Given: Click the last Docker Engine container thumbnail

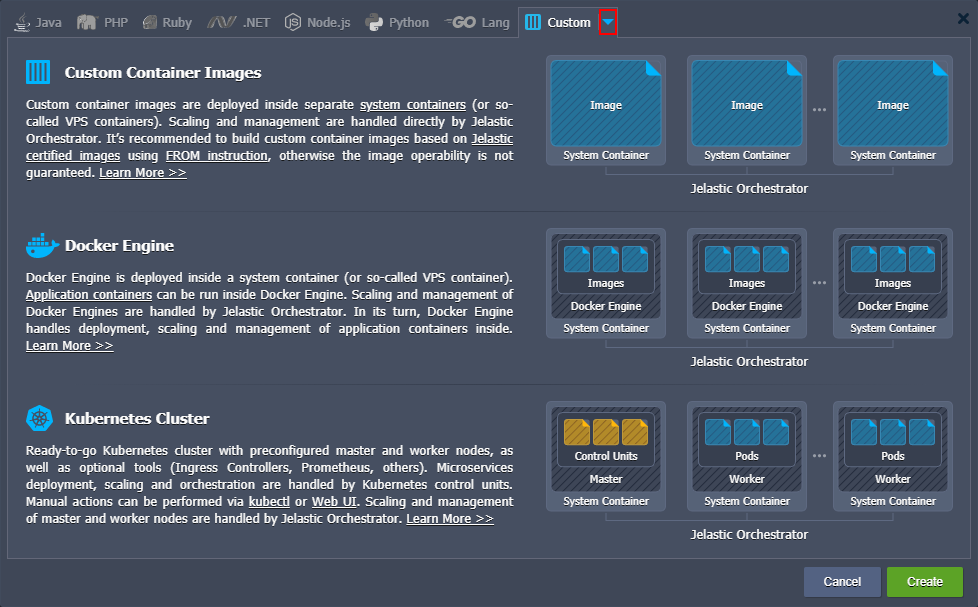Looking at the screenshot, I should click(x=893, y=283).
